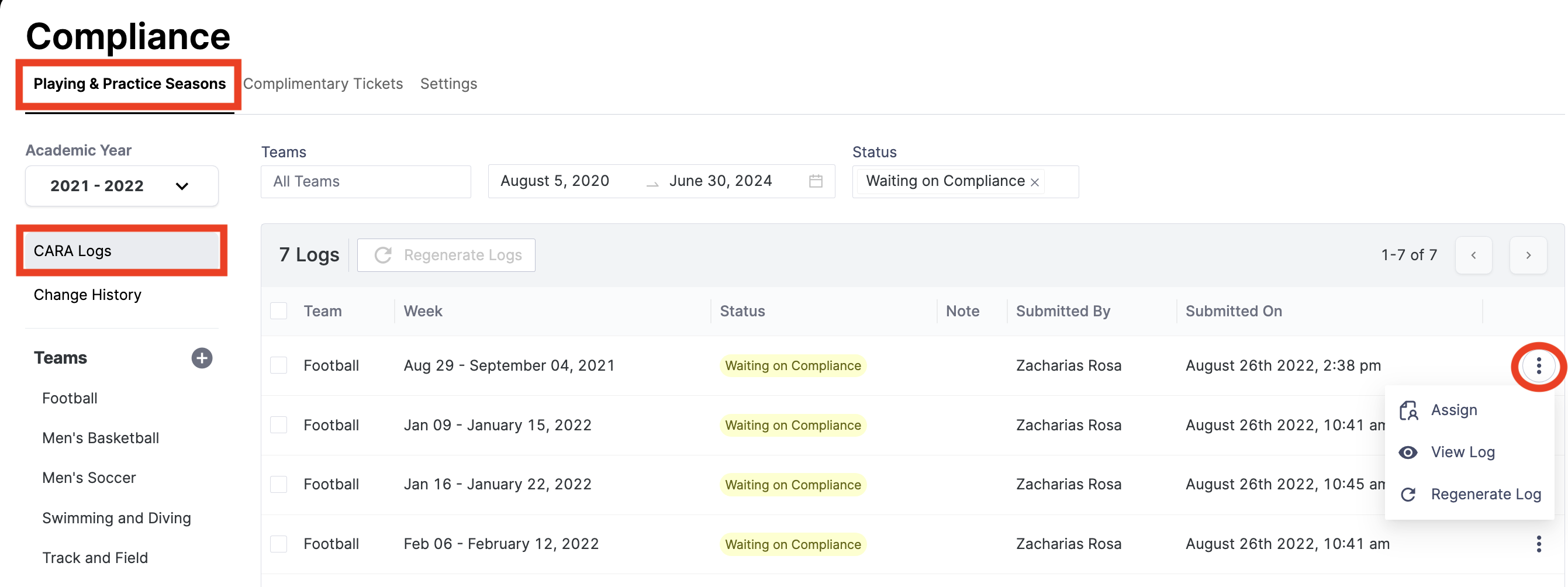Select Men's Basketball in the Teams list
This screenshot has width=1568, height=587.
(x=101, y=438)
